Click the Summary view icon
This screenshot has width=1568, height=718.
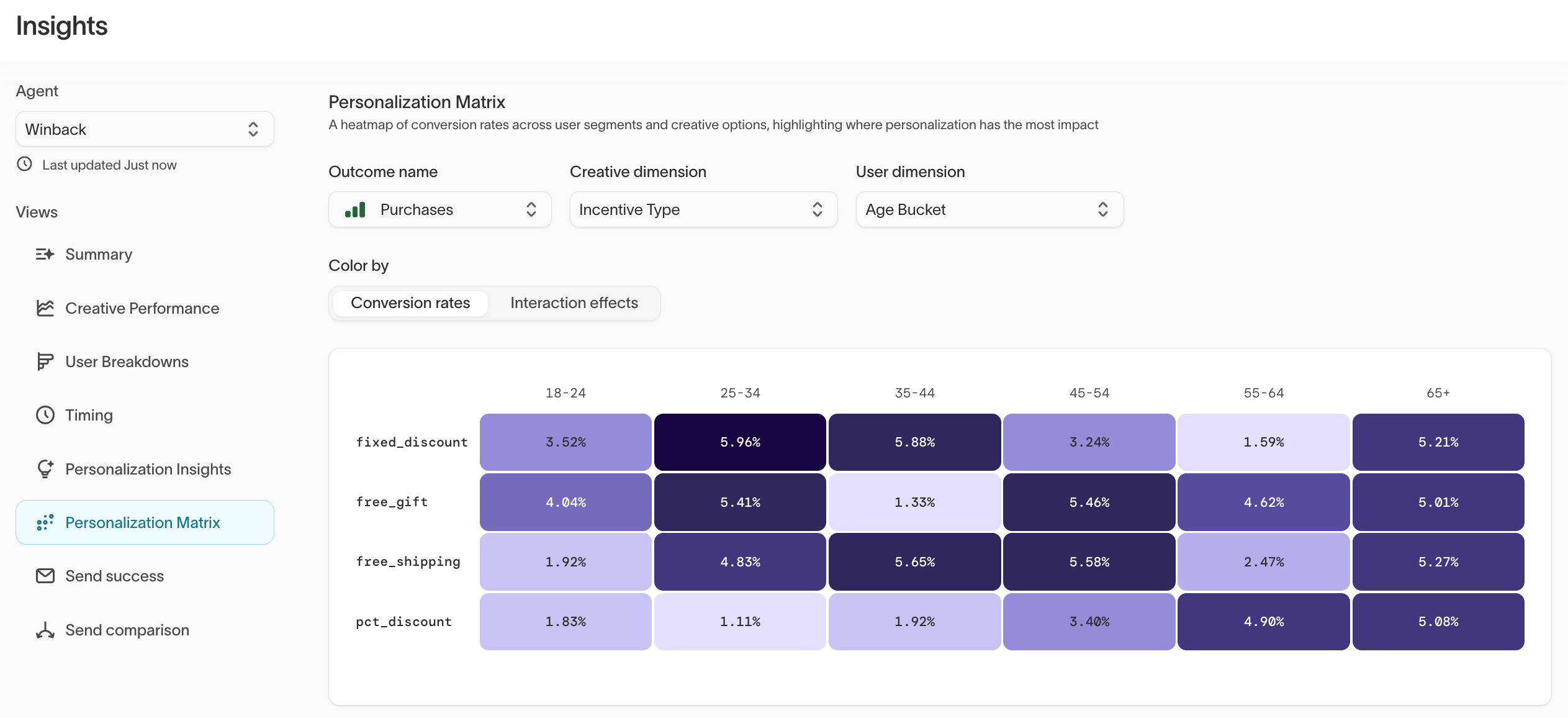(45, 254)
